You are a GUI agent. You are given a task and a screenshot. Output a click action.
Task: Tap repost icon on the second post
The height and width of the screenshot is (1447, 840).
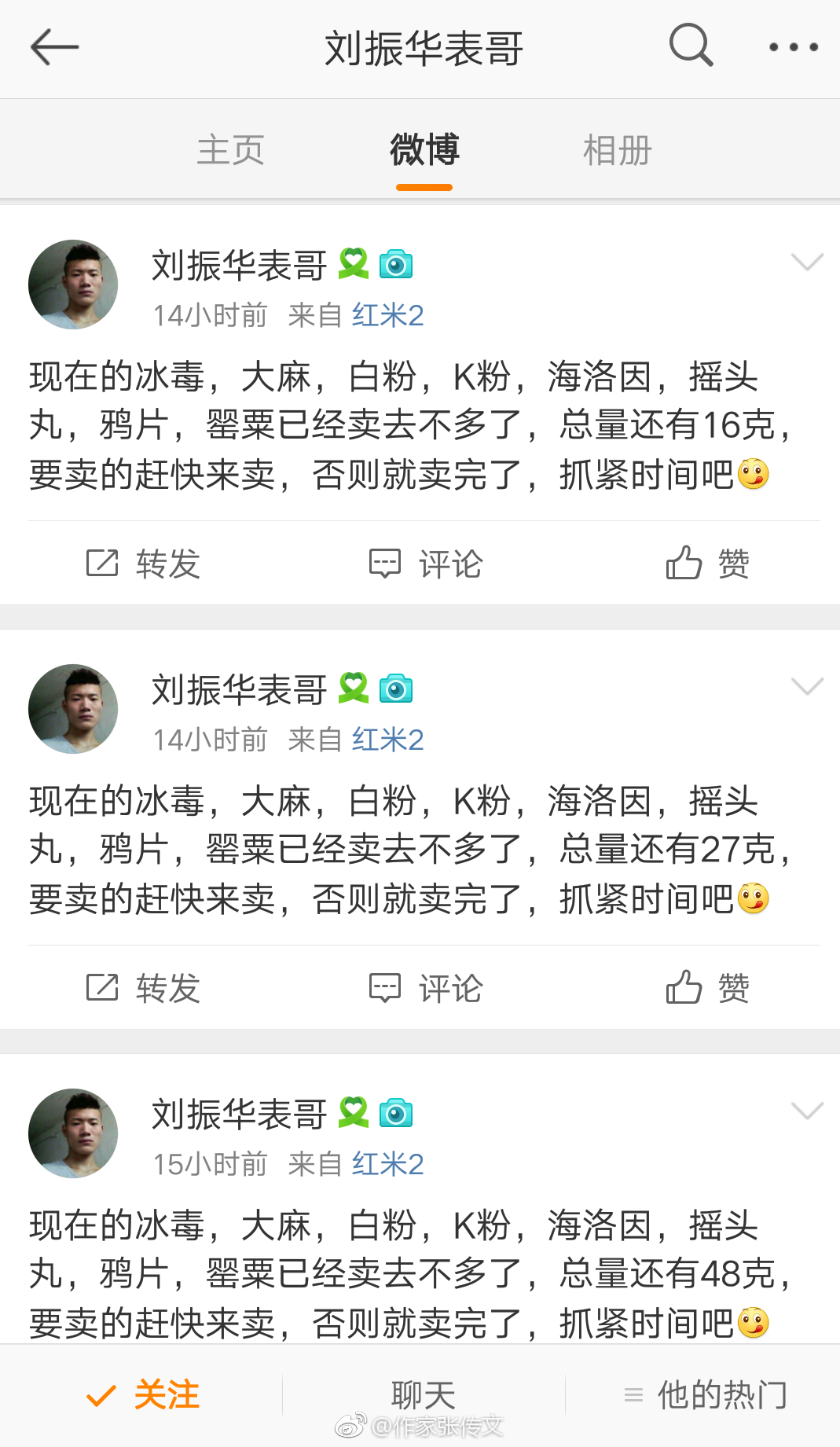(x=102, y=988)
